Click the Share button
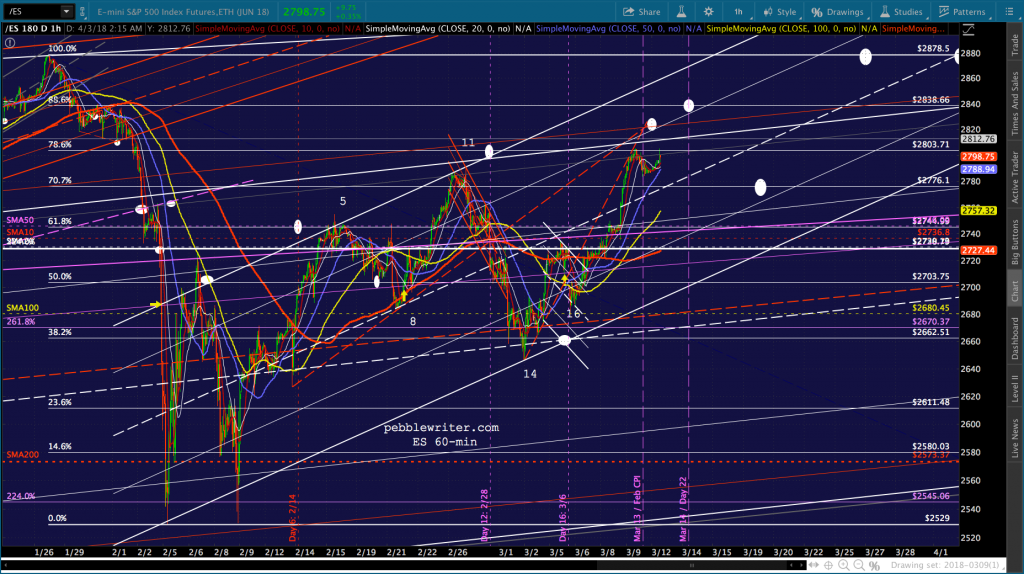 (641, 12)
